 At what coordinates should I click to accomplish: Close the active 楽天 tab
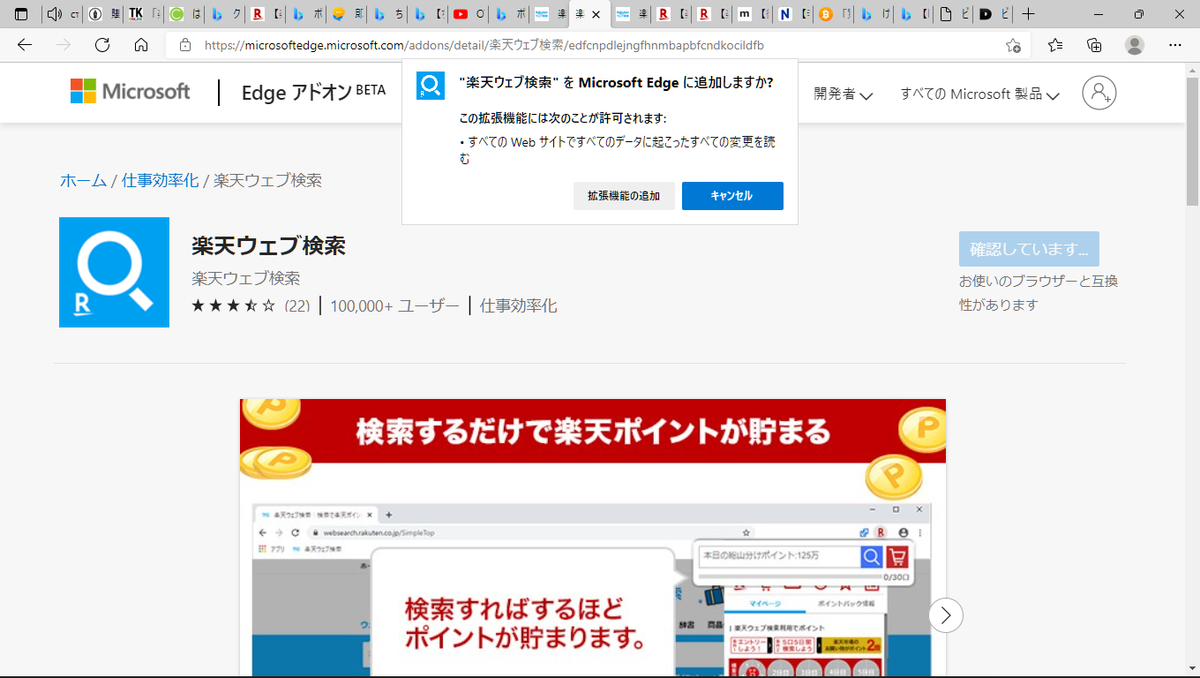pos(596,15)
